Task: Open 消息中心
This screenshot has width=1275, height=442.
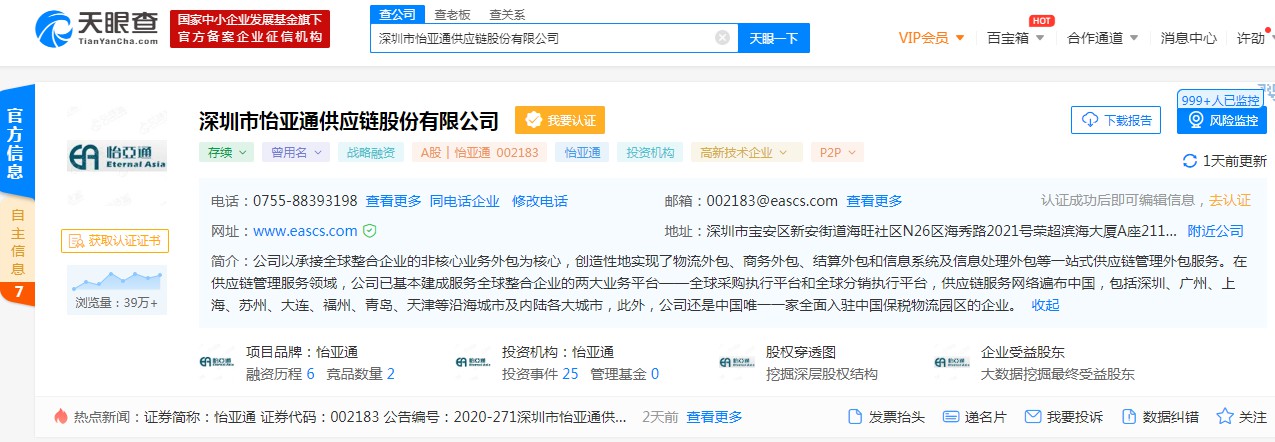Action: tap(1189, 38)
